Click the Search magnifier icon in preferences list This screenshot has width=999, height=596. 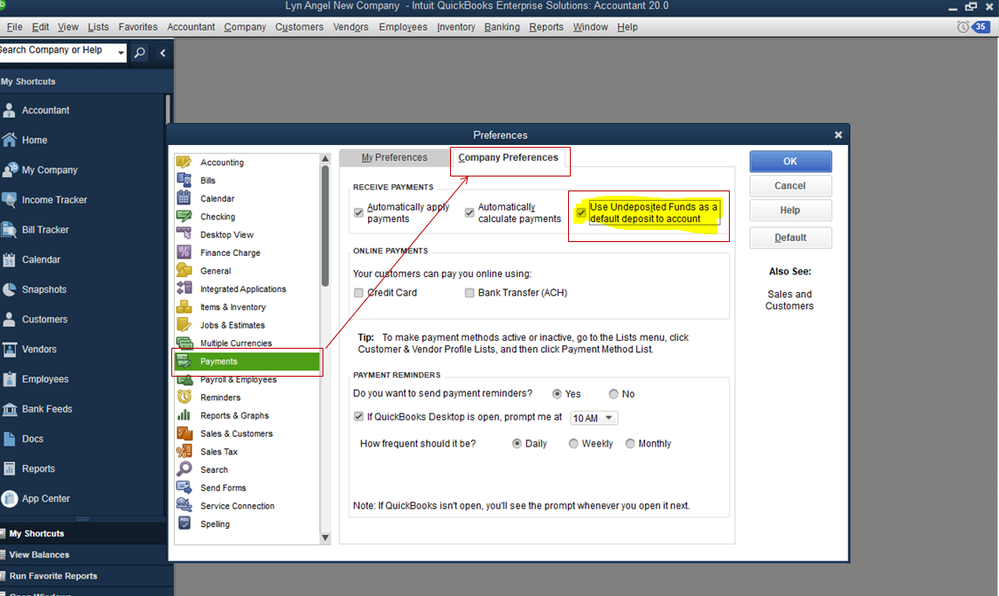[184, 469]
